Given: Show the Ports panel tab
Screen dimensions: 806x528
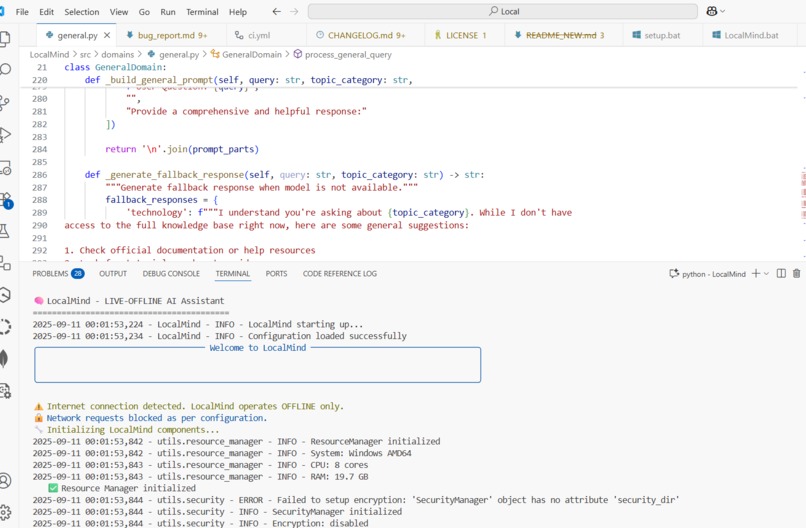Looking at the screenshot, I should [276, 274].
